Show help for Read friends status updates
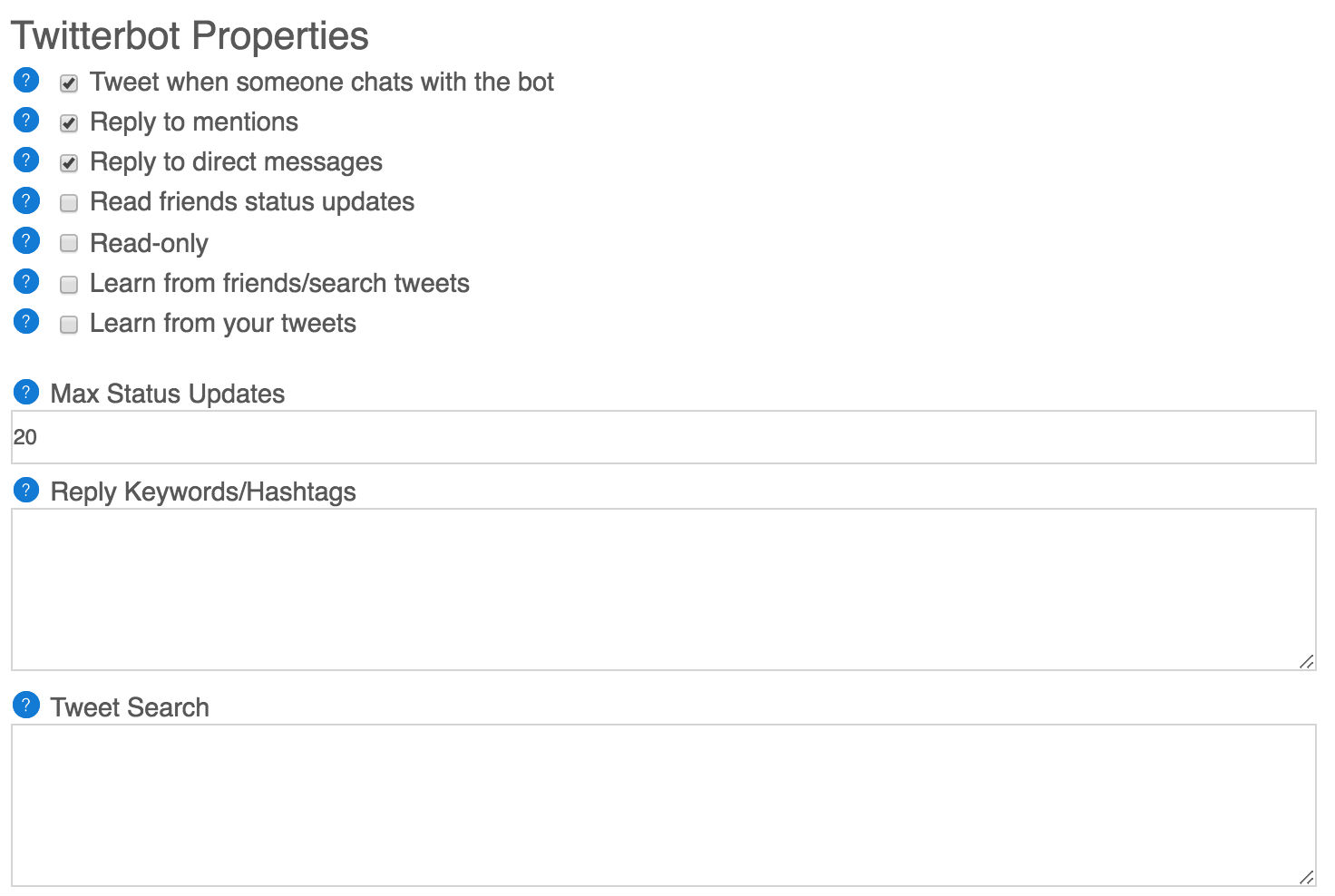 [26, 200]
